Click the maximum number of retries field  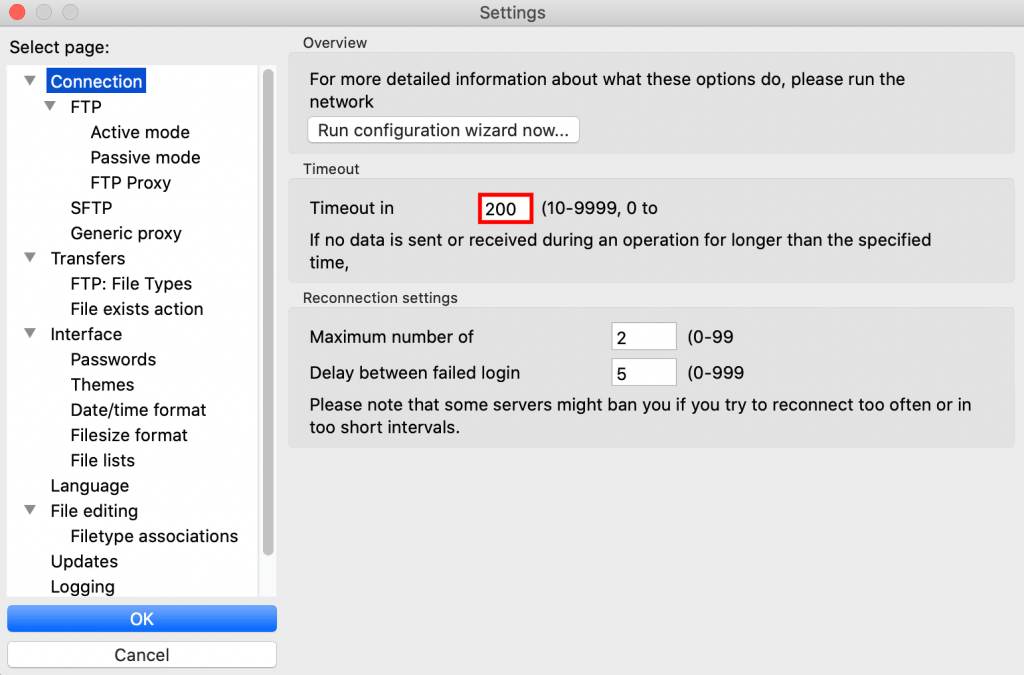643,336
